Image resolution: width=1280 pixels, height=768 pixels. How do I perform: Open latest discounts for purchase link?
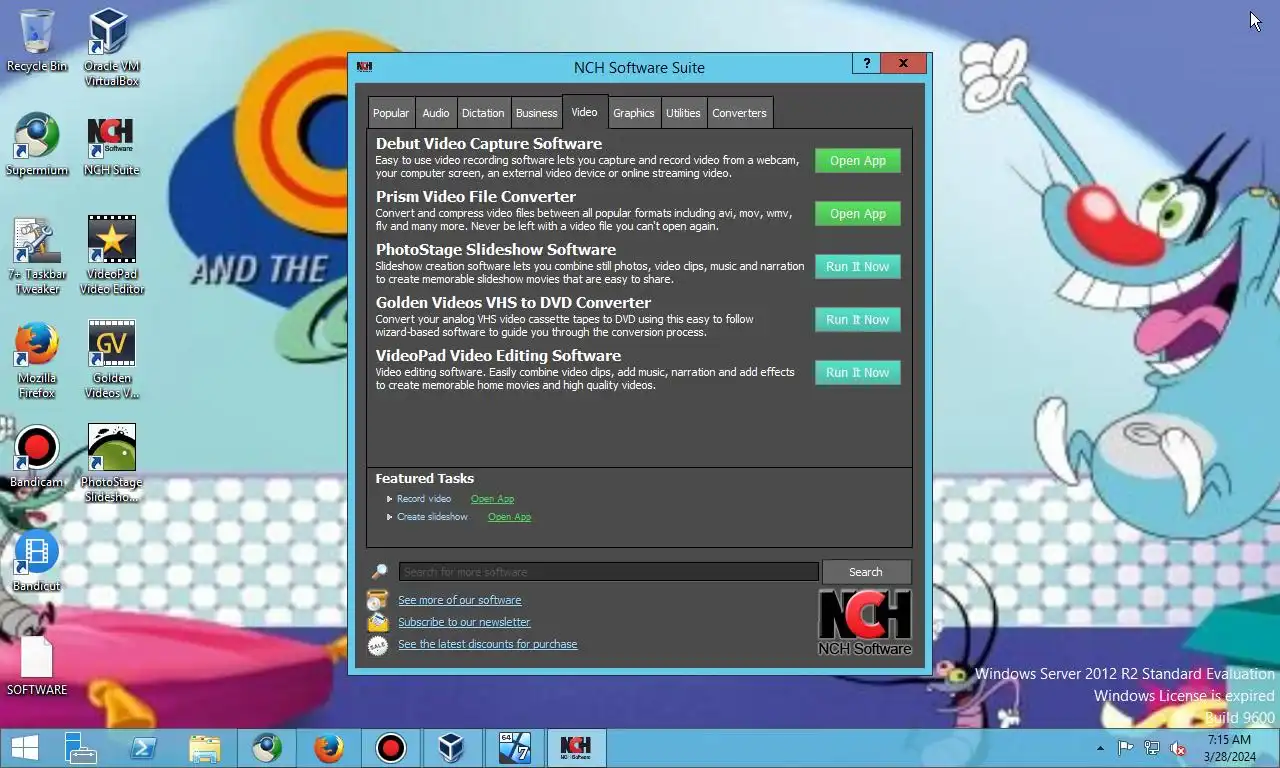(488, 644)
